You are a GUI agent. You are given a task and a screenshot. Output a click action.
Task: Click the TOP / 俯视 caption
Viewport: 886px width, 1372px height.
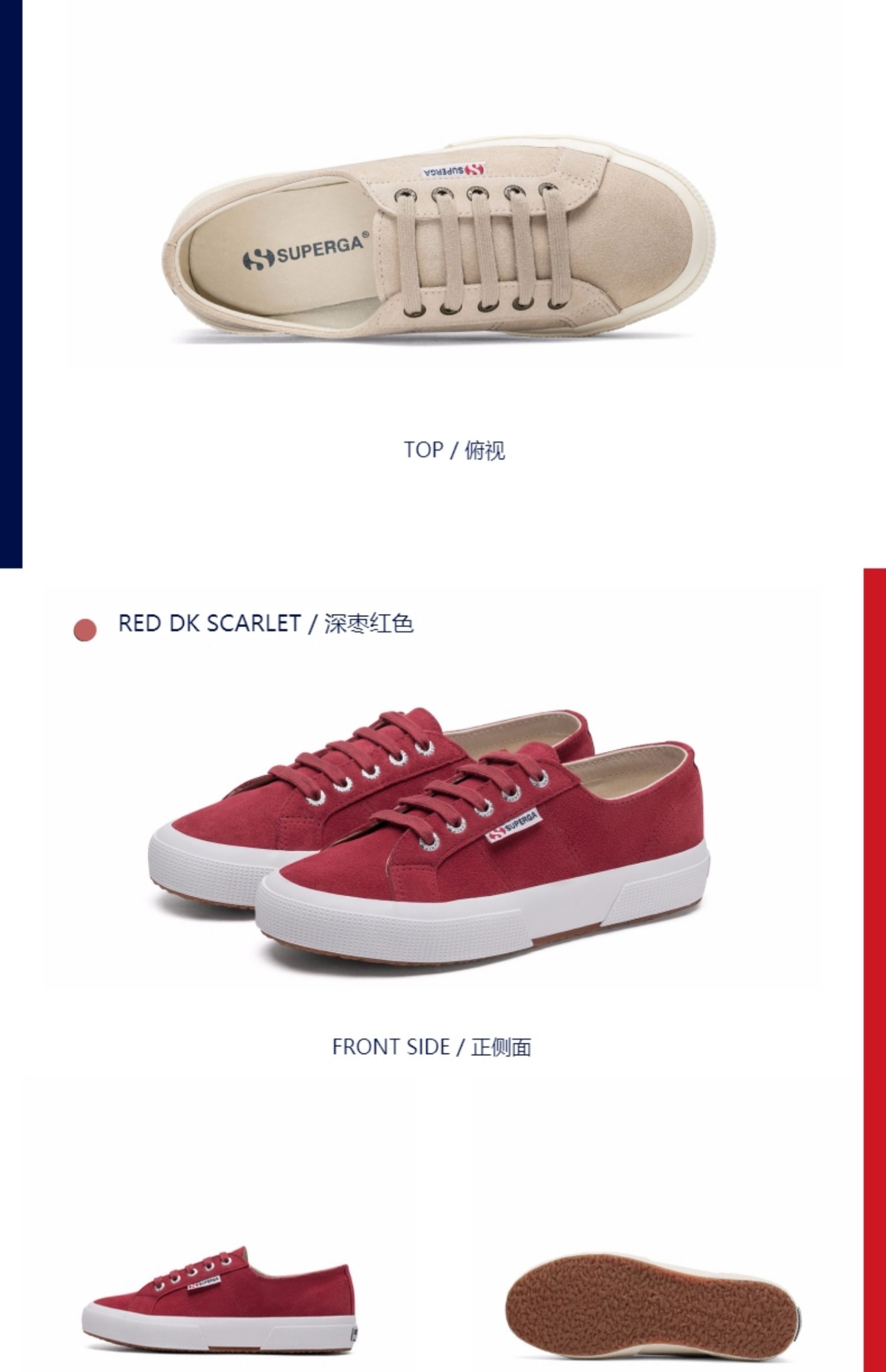click(x=454, y=450)
